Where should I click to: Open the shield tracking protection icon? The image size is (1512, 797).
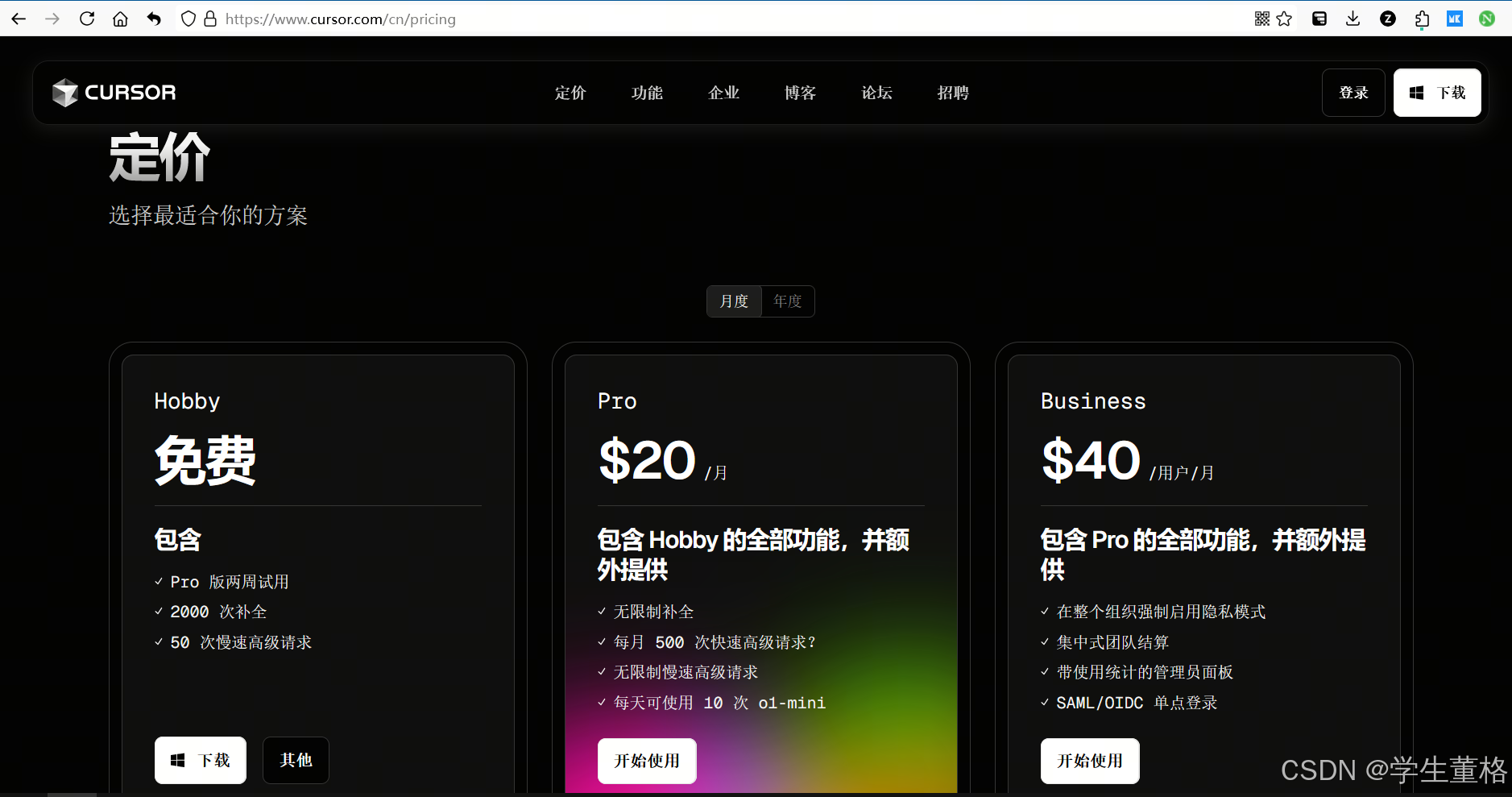click(x=188, y=19)
